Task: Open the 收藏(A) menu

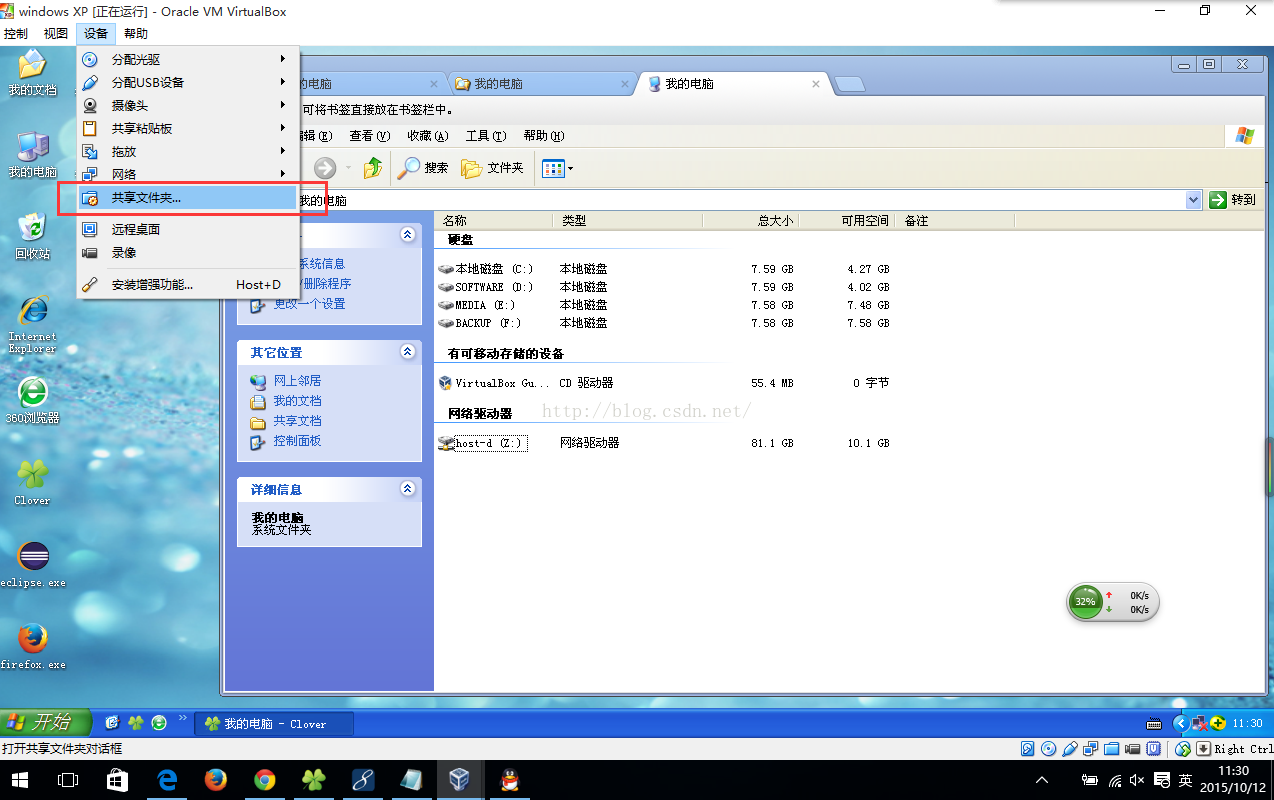Action: [427, 136]
